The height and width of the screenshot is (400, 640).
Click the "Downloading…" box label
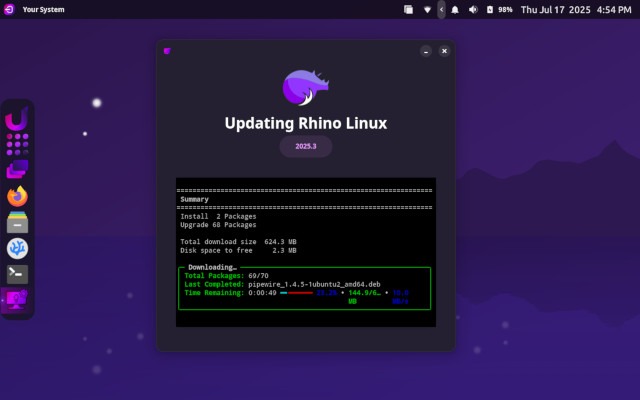(212, 267)
